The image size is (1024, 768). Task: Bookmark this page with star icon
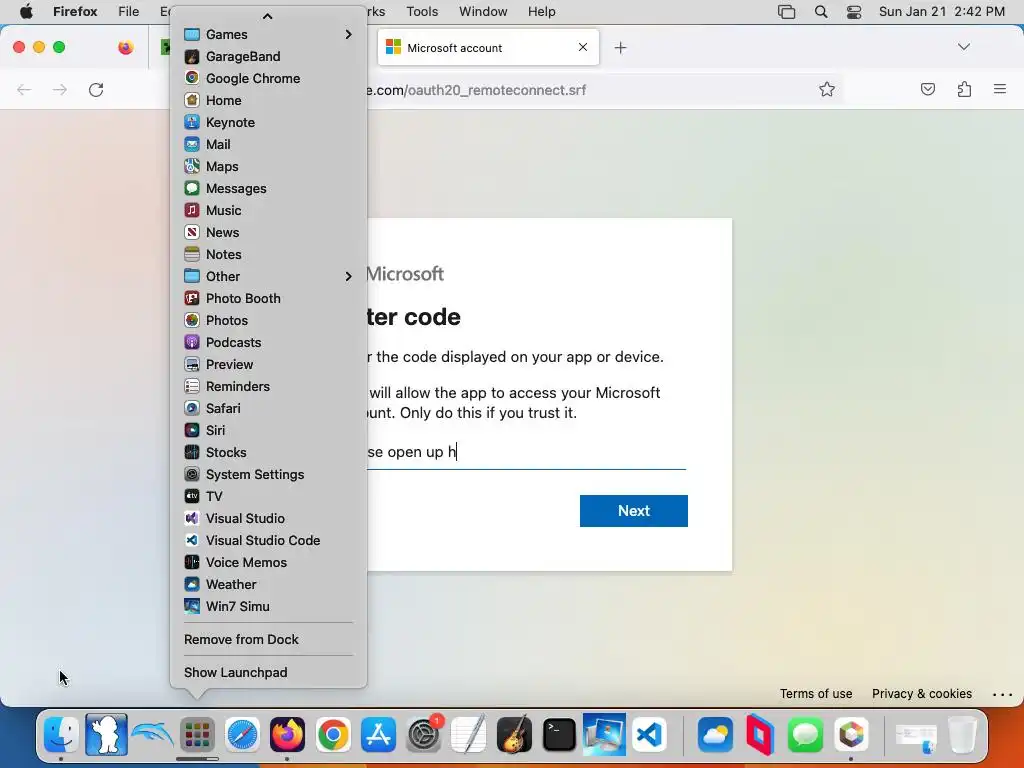point(827,89)
